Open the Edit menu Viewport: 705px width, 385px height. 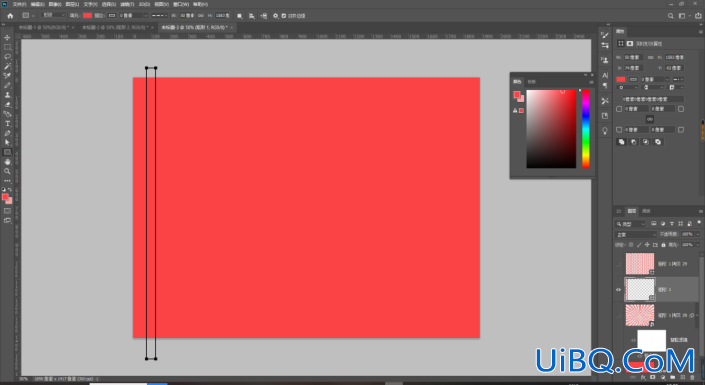[37, 4]
